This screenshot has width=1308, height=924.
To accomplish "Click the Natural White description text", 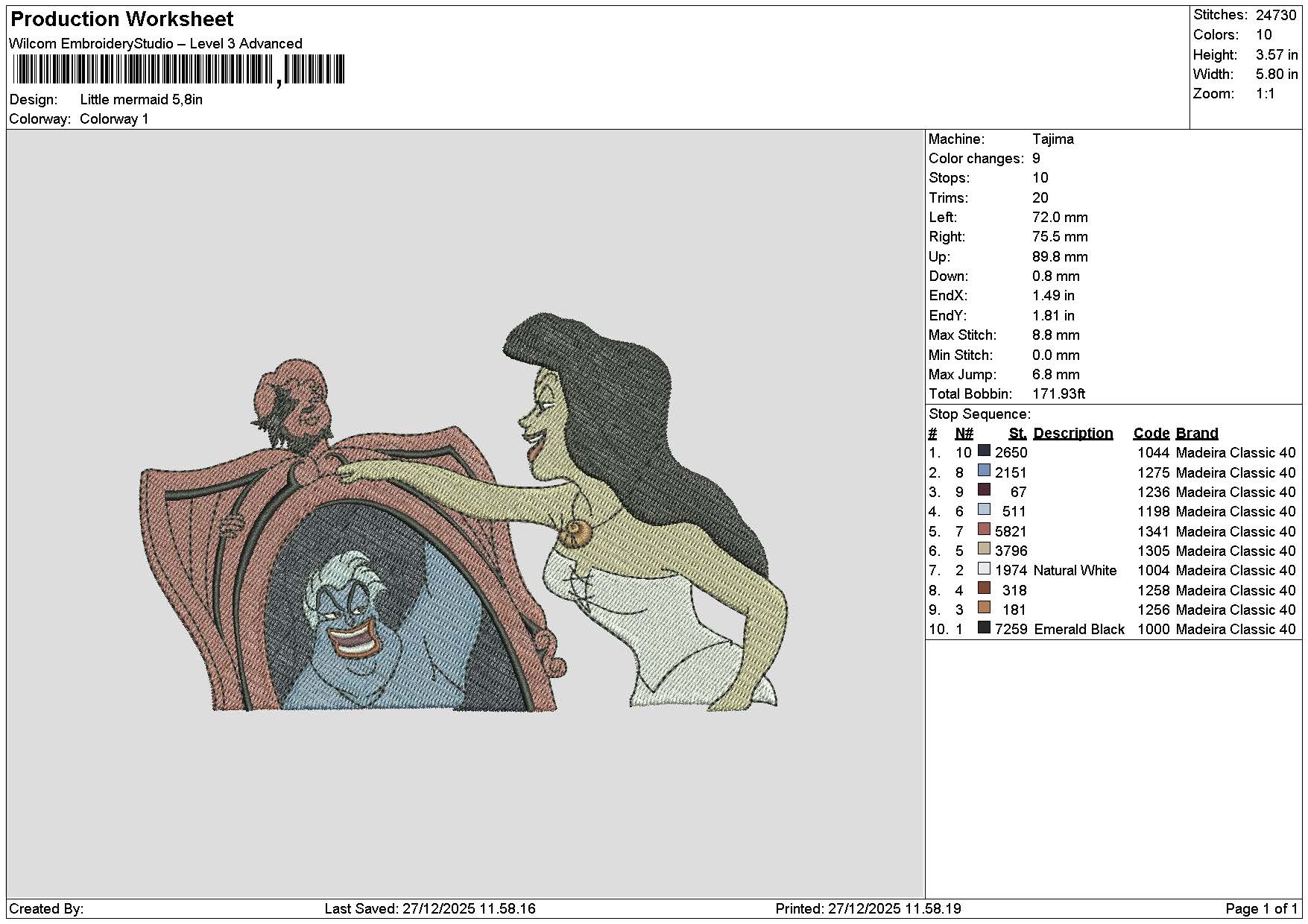I will 1075,571.
